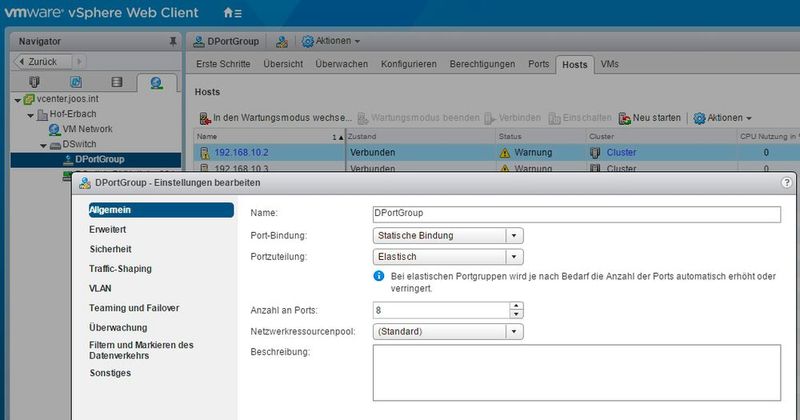Select Überwachung settings section

118,328
